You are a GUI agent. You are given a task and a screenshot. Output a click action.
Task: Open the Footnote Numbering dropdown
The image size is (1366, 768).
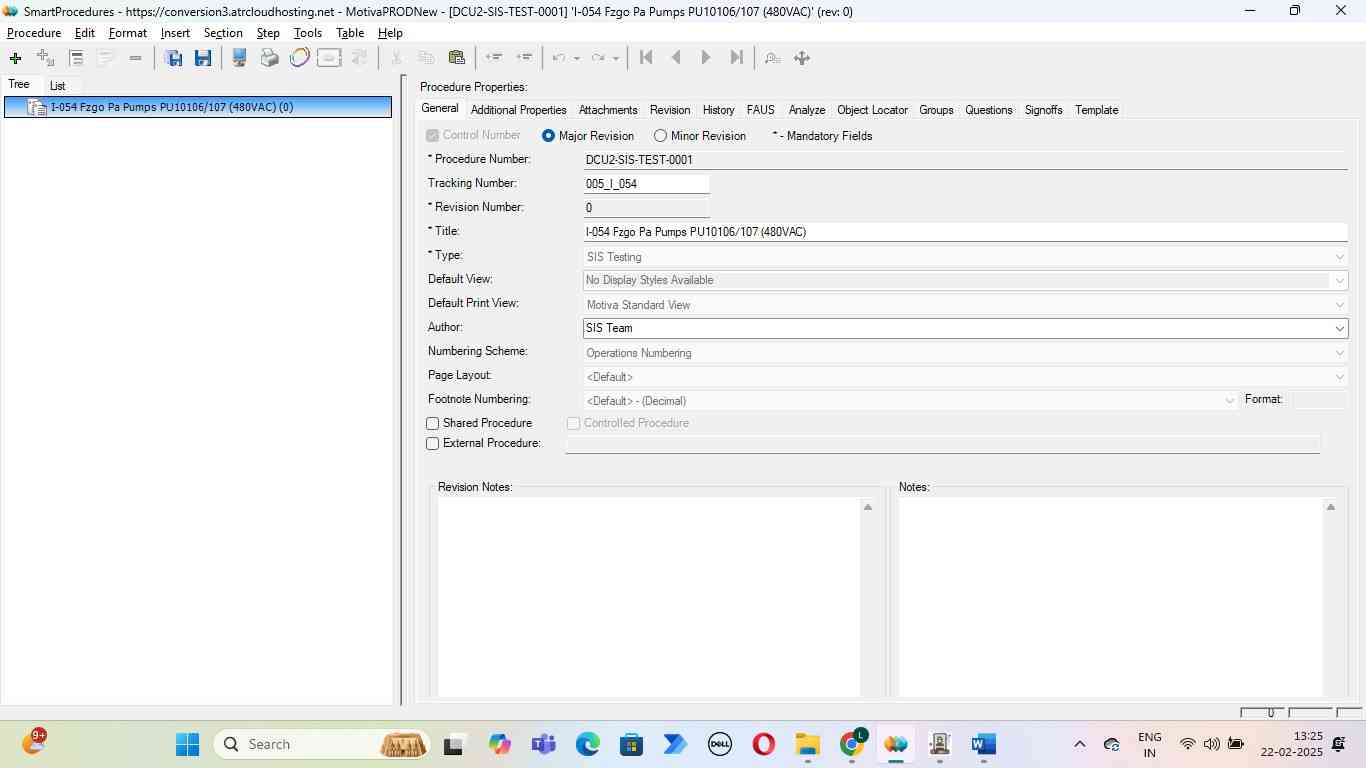click(x=910, y=401)
